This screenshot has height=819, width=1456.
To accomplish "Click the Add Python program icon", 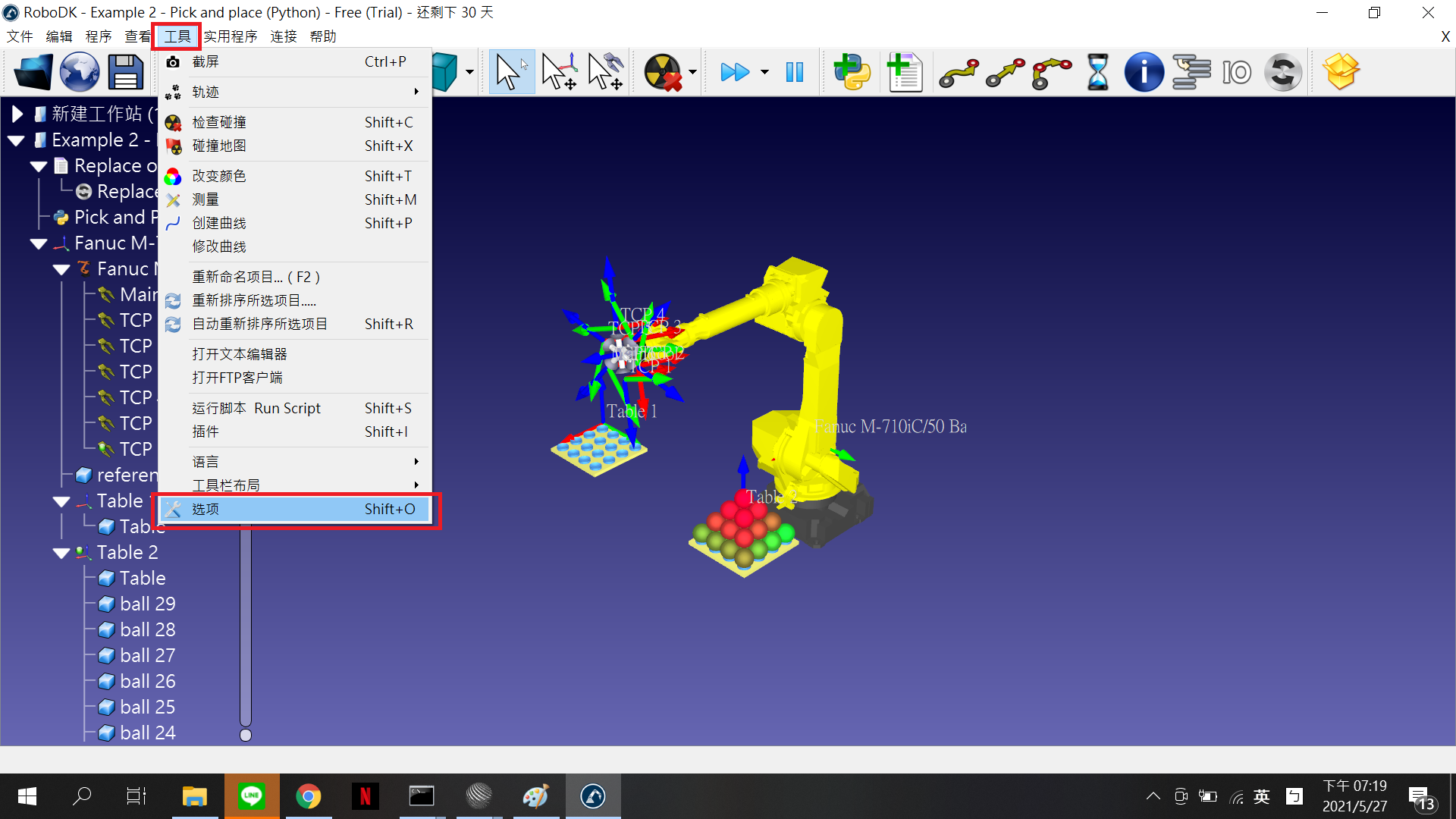I will [852, 72].
